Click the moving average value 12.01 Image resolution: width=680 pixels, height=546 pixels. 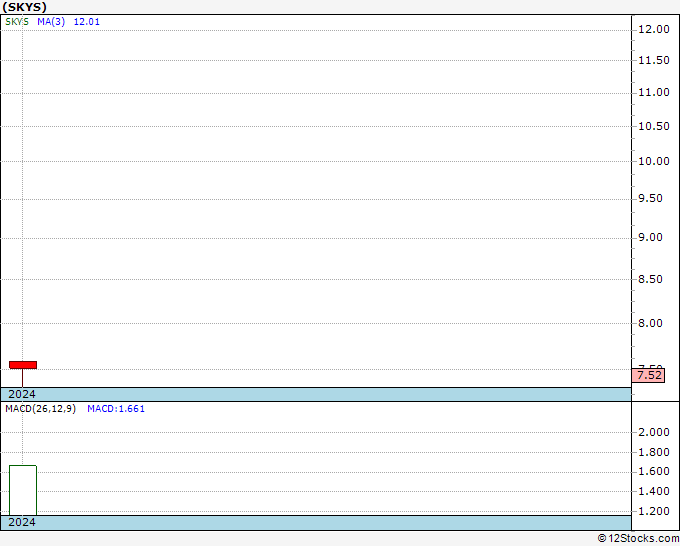pos(87,22)
